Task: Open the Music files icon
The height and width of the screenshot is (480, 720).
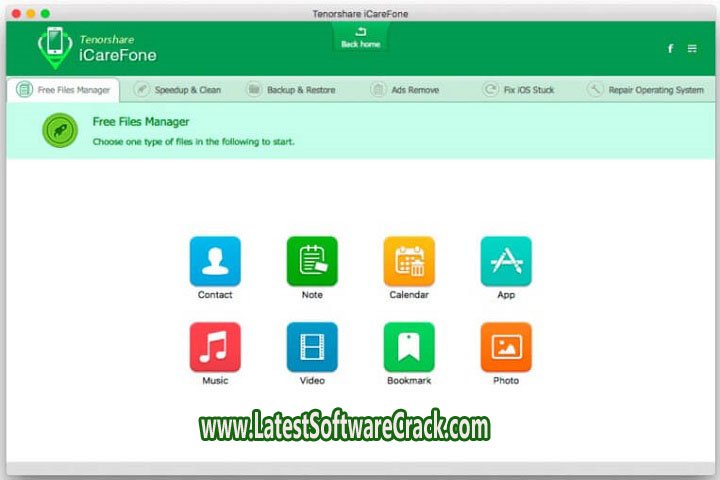Action: click(x=215, y=347)
